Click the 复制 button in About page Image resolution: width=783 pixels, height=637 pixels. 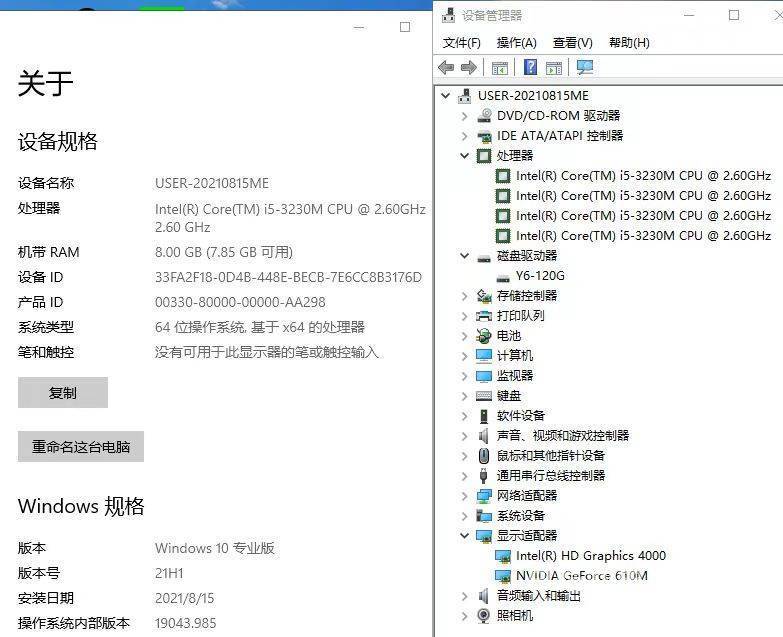tap(63, 392)
